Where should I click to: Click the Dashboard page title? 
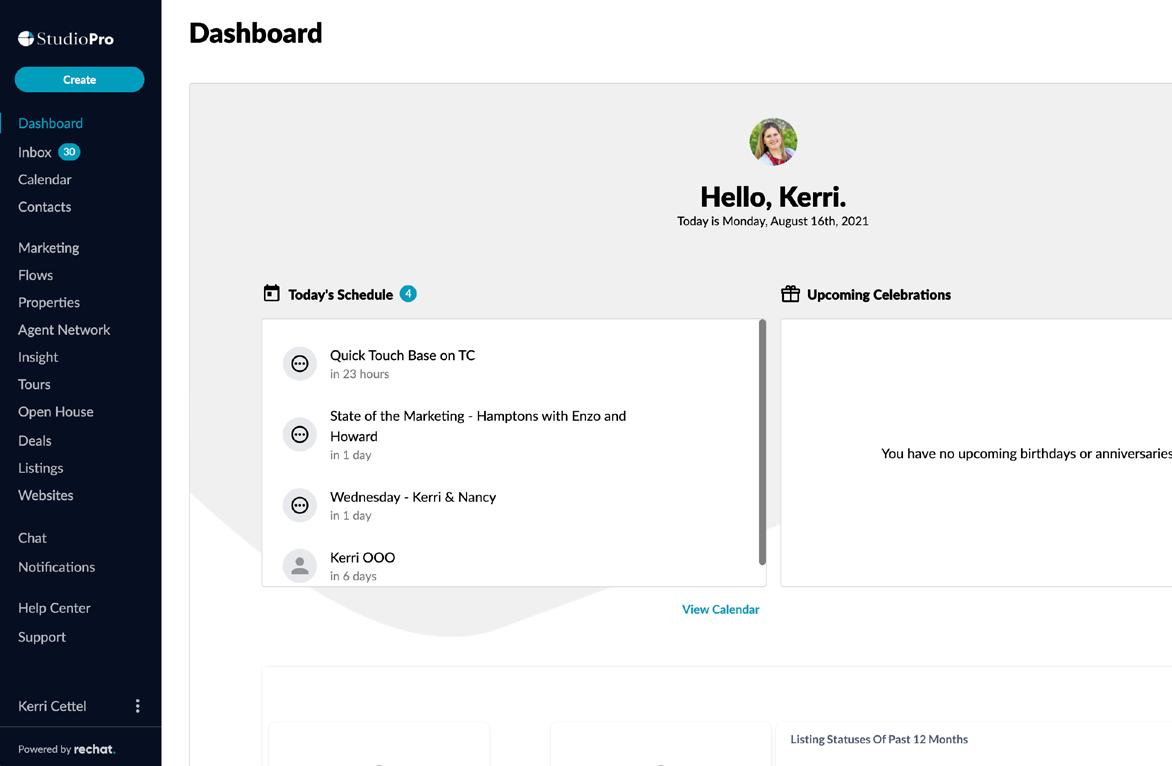(256, 33)
